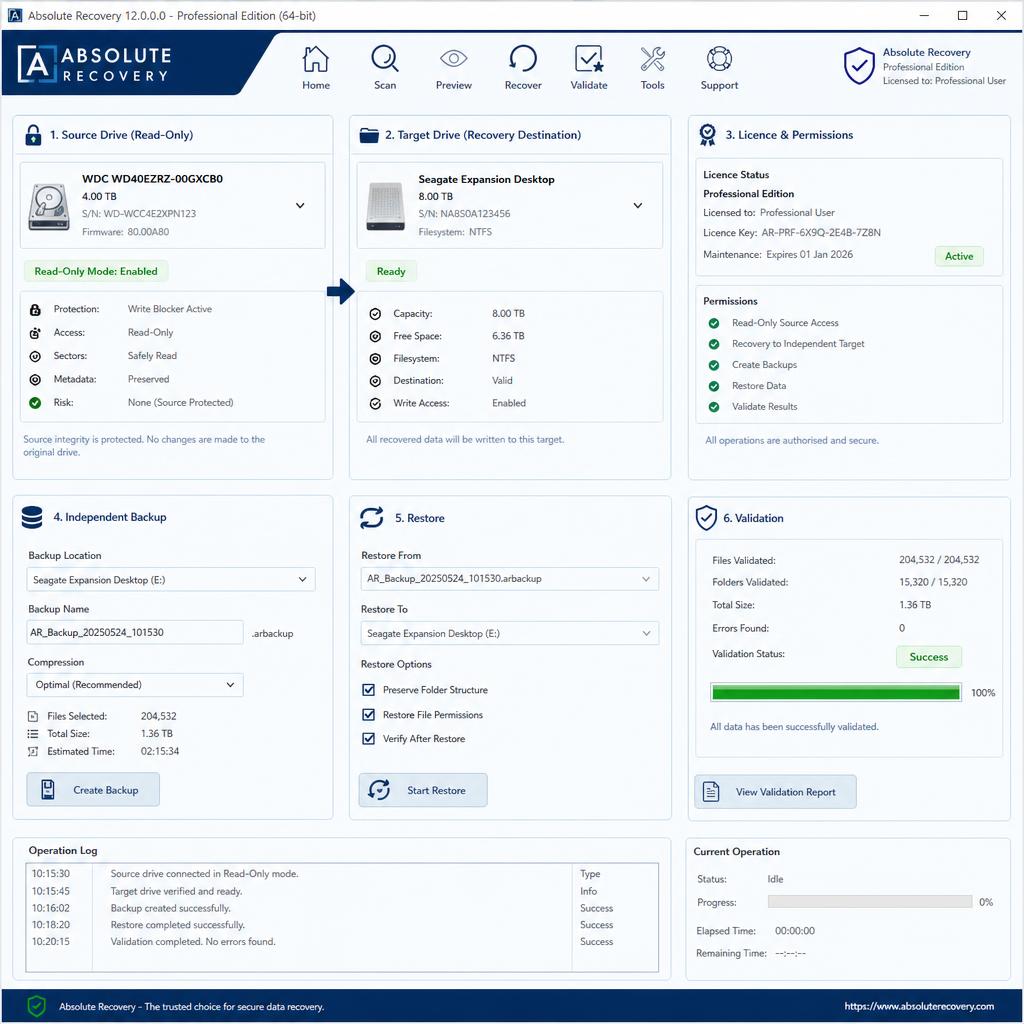The image size is (1024, 1024).
Task: Click log entry 'Backup created successfully.'
Action: [170, 908]
